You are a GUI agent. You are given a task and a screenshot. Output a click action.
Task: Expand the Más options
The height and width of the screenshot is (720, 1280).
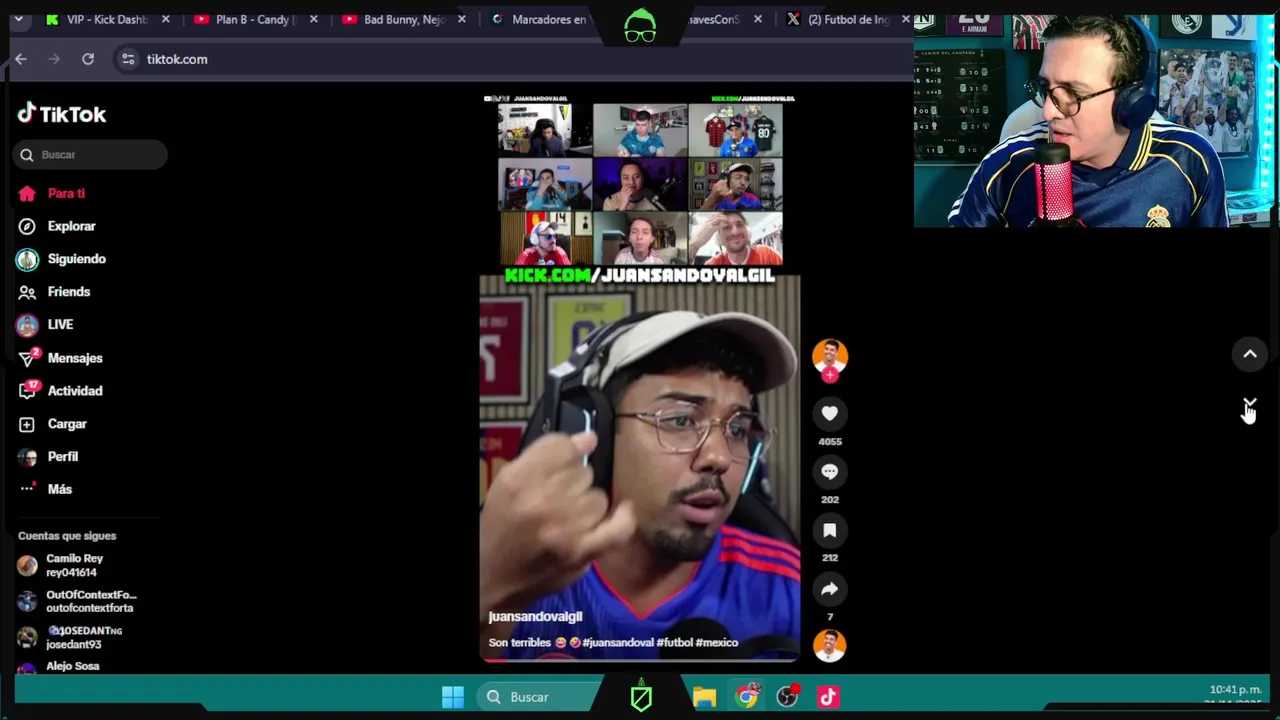46,489
